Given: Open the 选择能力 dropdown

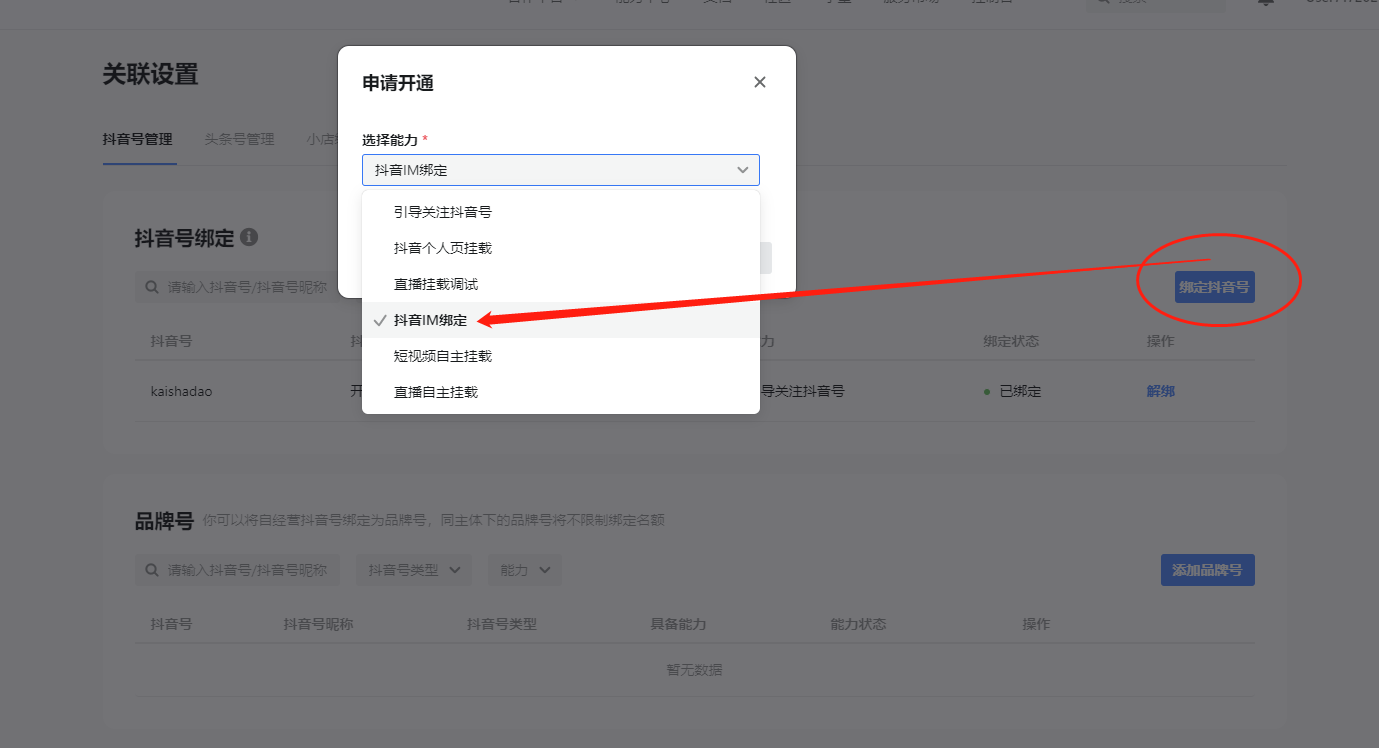Looking at the screenshot, I should click(560, 170).
